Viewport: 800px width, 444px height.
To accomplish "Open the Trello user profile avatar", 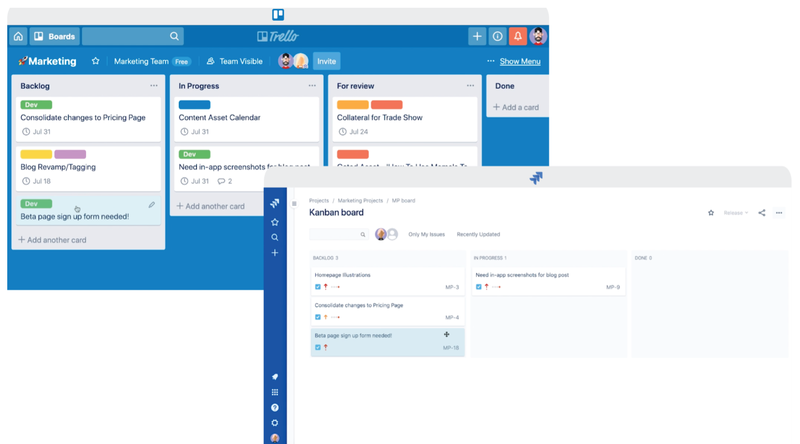I will click(x=538, y=36).
